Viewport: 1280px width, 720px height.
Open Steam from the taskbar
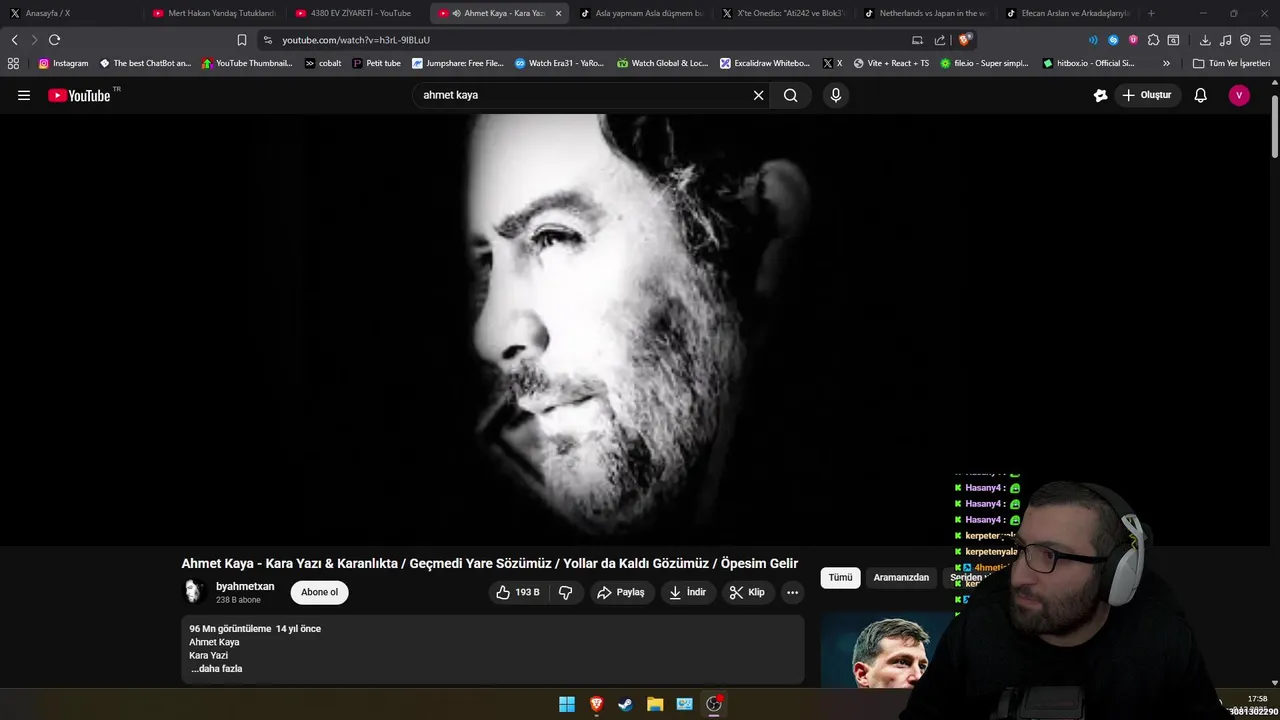click(x=625, y=704)
